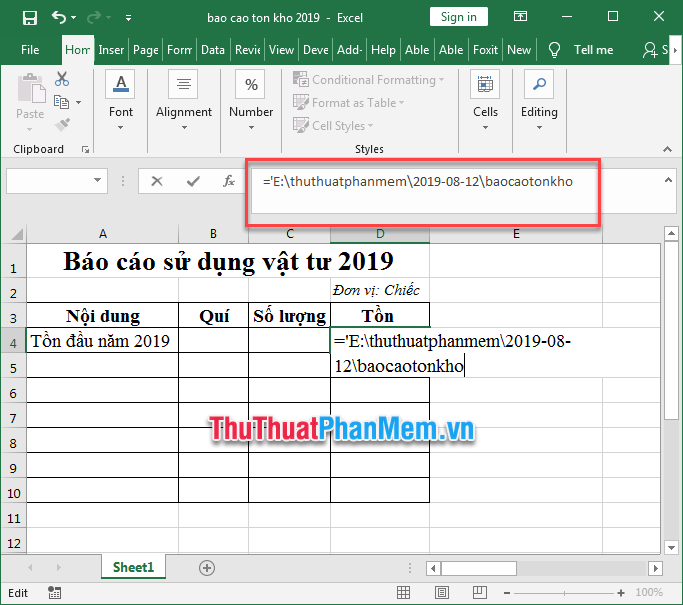Open the File menu tab

tap(30, 50)
